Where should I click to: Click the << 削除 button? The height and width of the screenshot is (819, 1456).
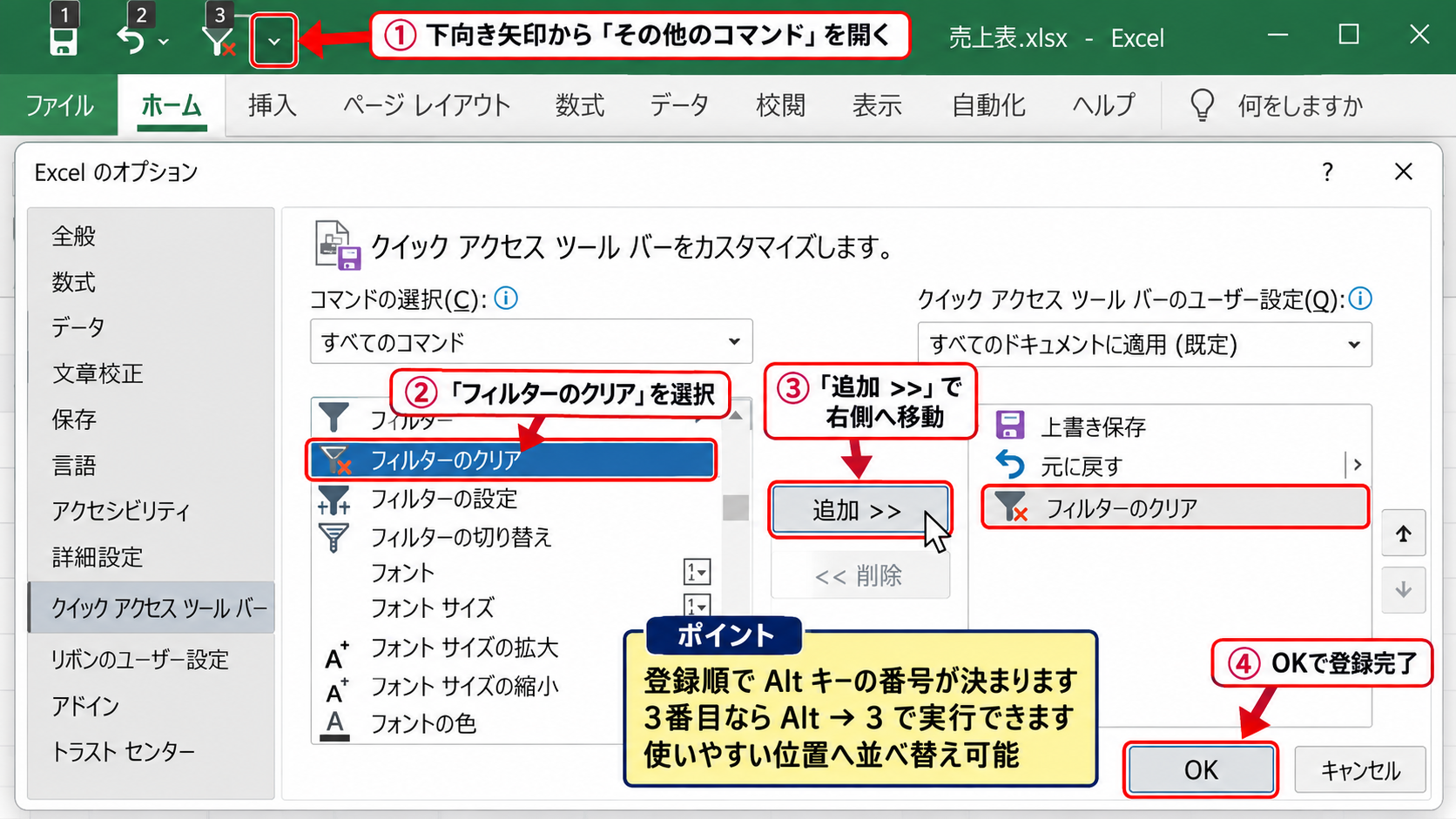click(860, 575)
